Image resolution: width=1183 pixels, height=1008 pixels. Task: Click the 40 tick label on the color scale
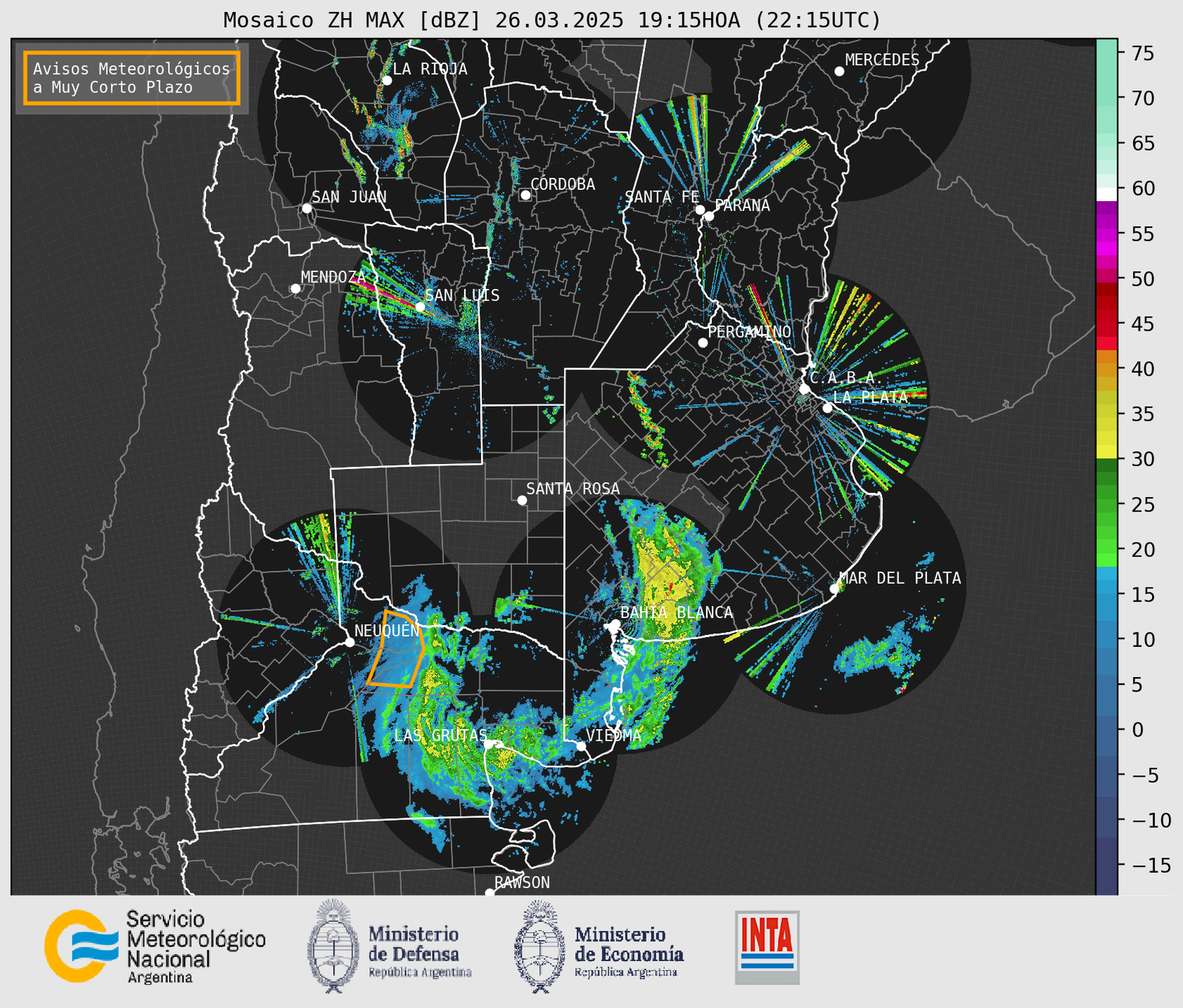point(1142,369)
